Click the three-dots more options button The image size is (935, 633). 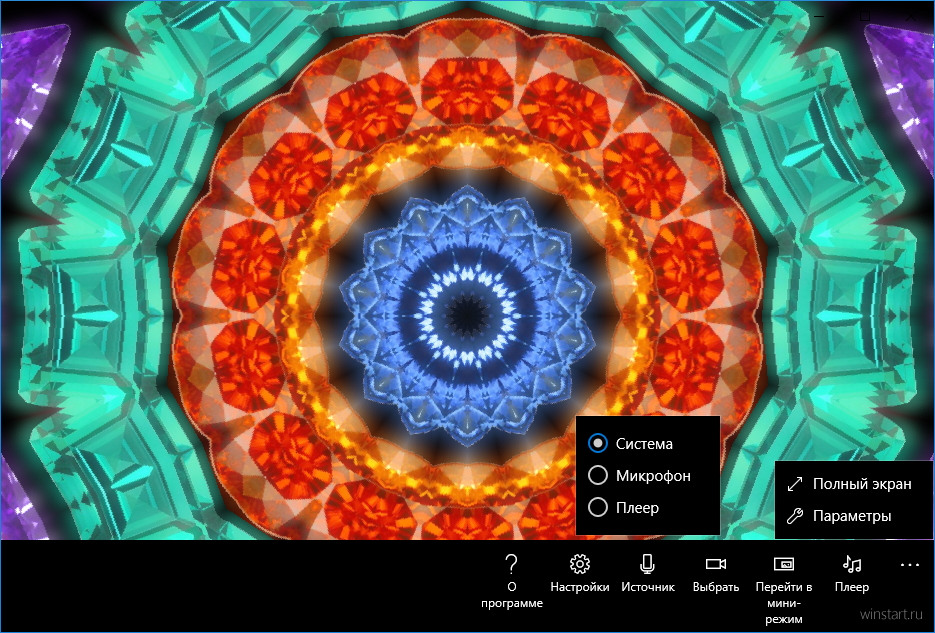[909, 564]
